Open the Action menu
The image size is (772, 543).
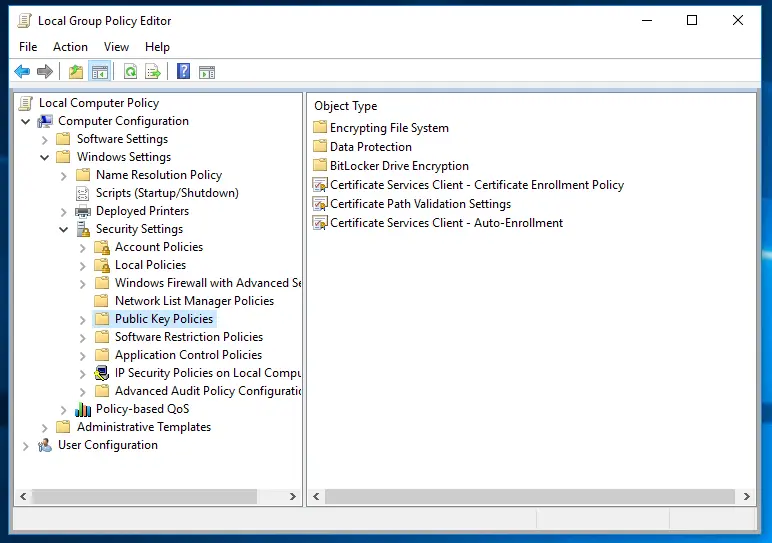[x=70, y=47]
